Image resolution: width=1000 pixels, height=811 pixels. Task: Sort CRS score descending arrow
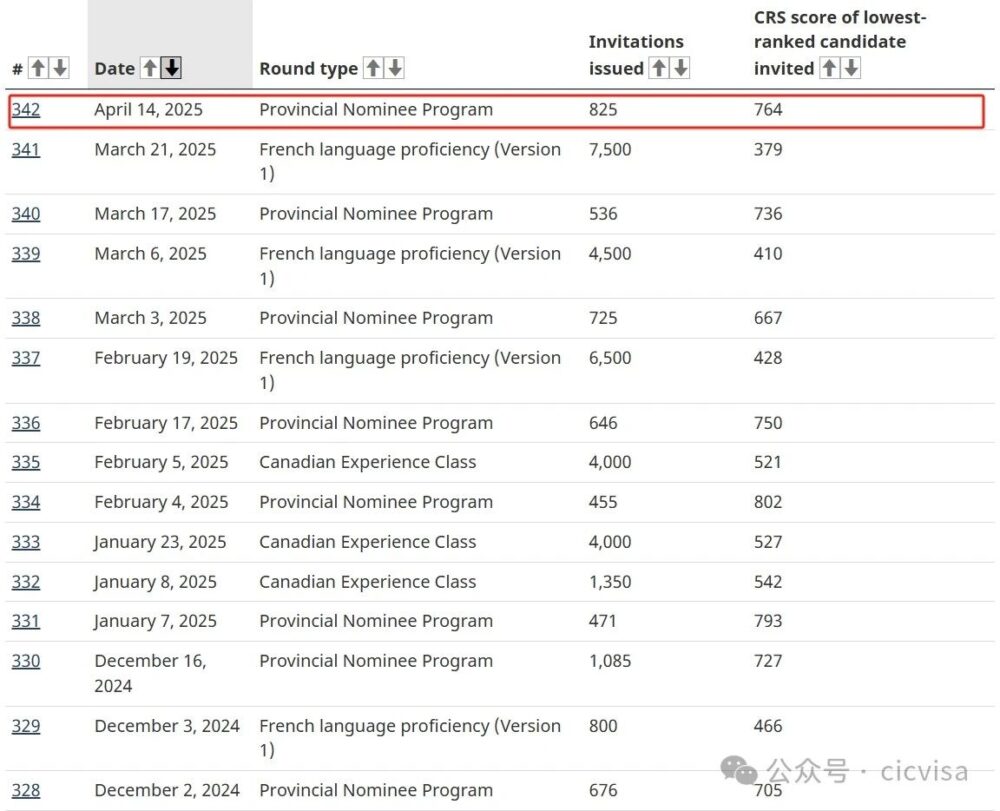851,68
